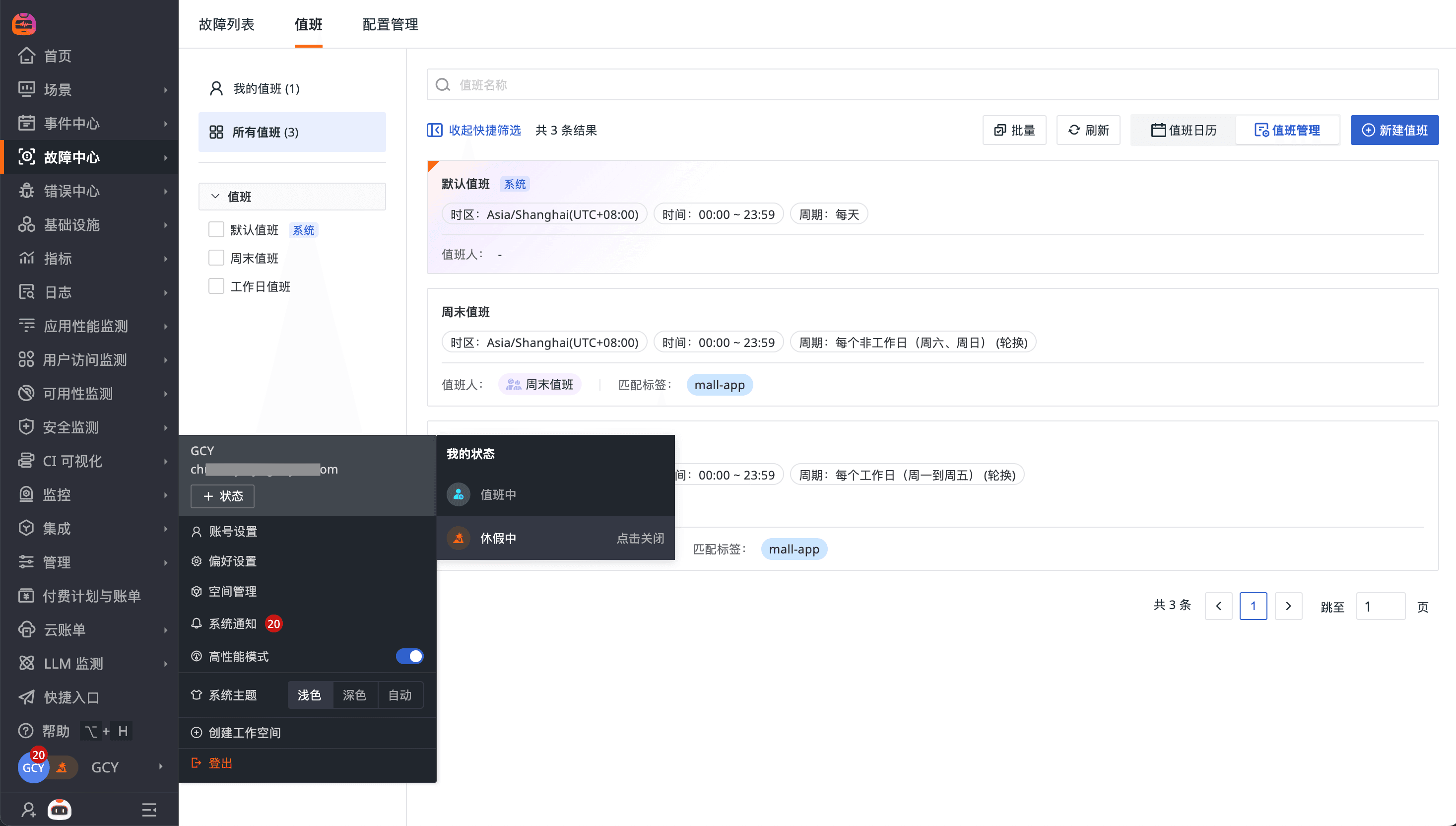Click the 系统通知 bell icon

pos(197,623)
